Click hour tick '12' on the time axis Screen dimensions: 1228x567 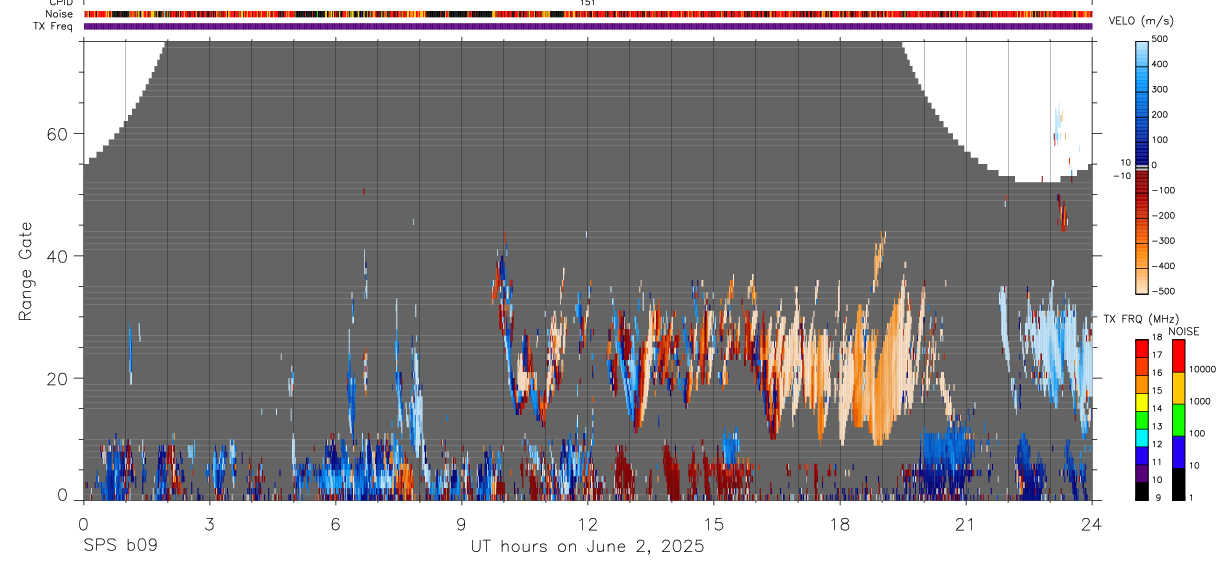click(587, 523)
